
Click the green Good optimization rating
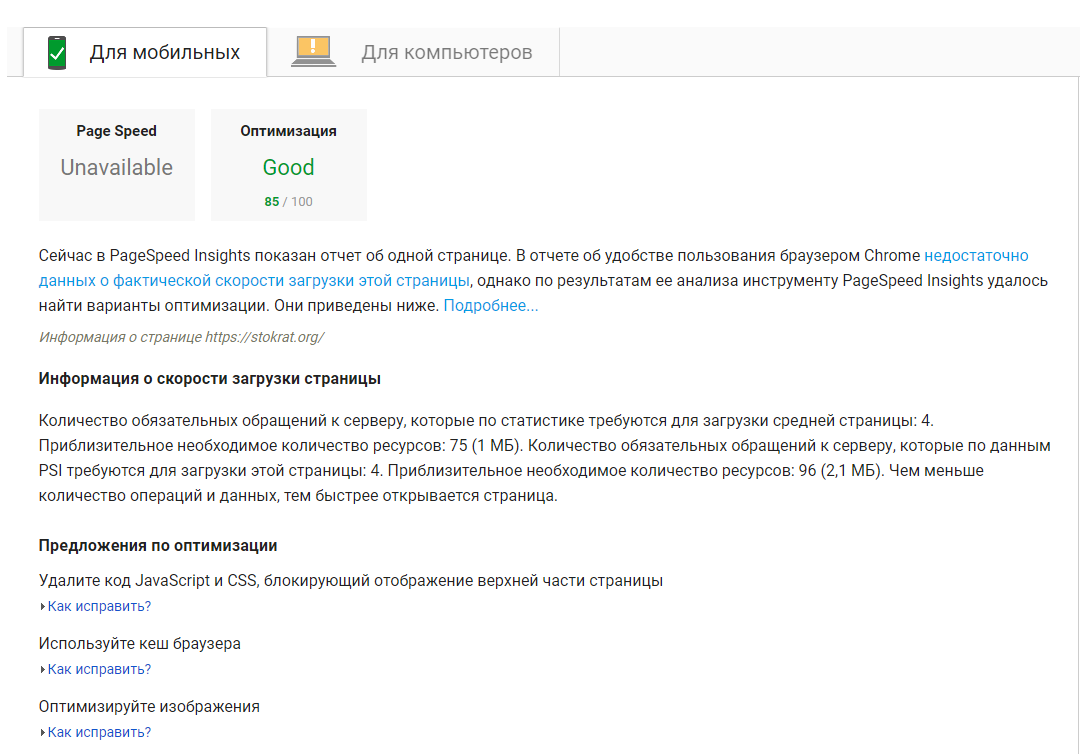coord(288,167)
